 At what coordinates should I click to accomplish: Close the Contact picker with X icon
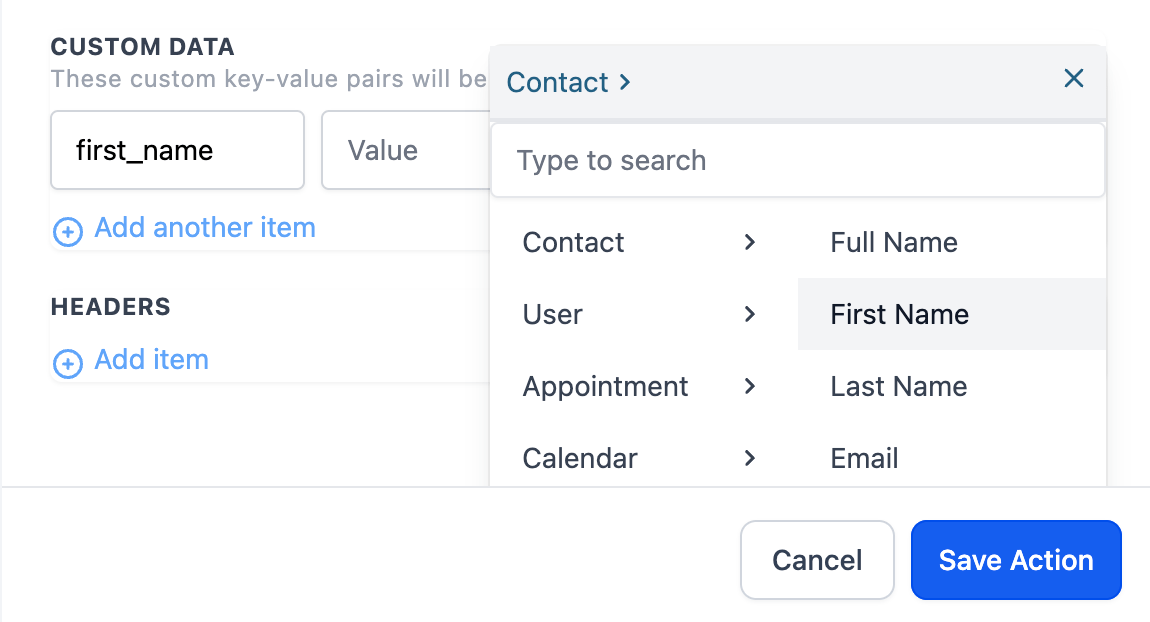(x=1074, y=79)
